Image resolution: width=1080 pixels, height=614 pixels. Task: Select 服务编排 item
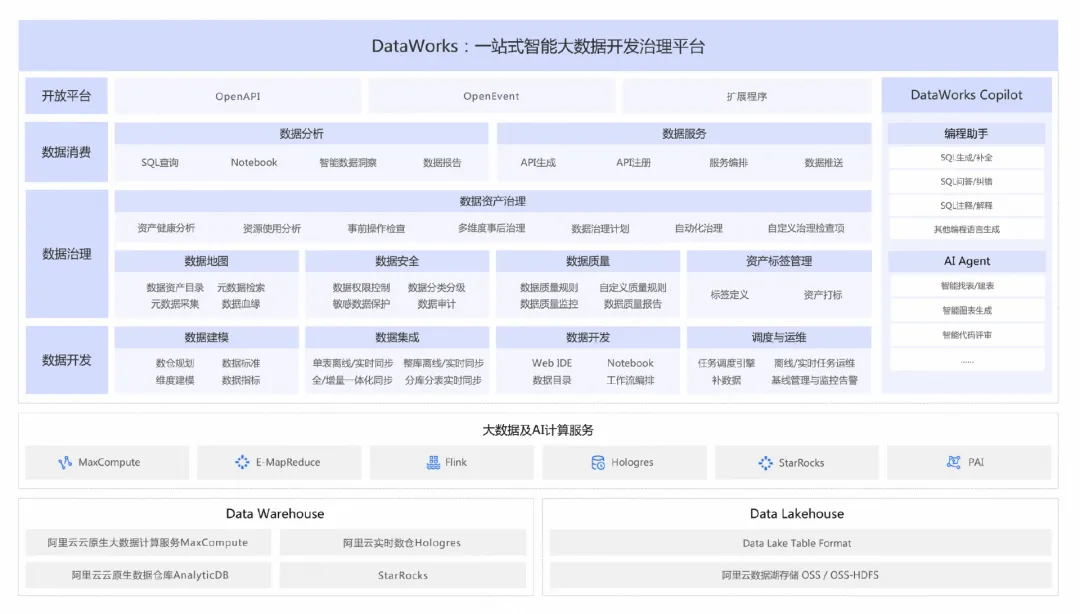point(728,163)
